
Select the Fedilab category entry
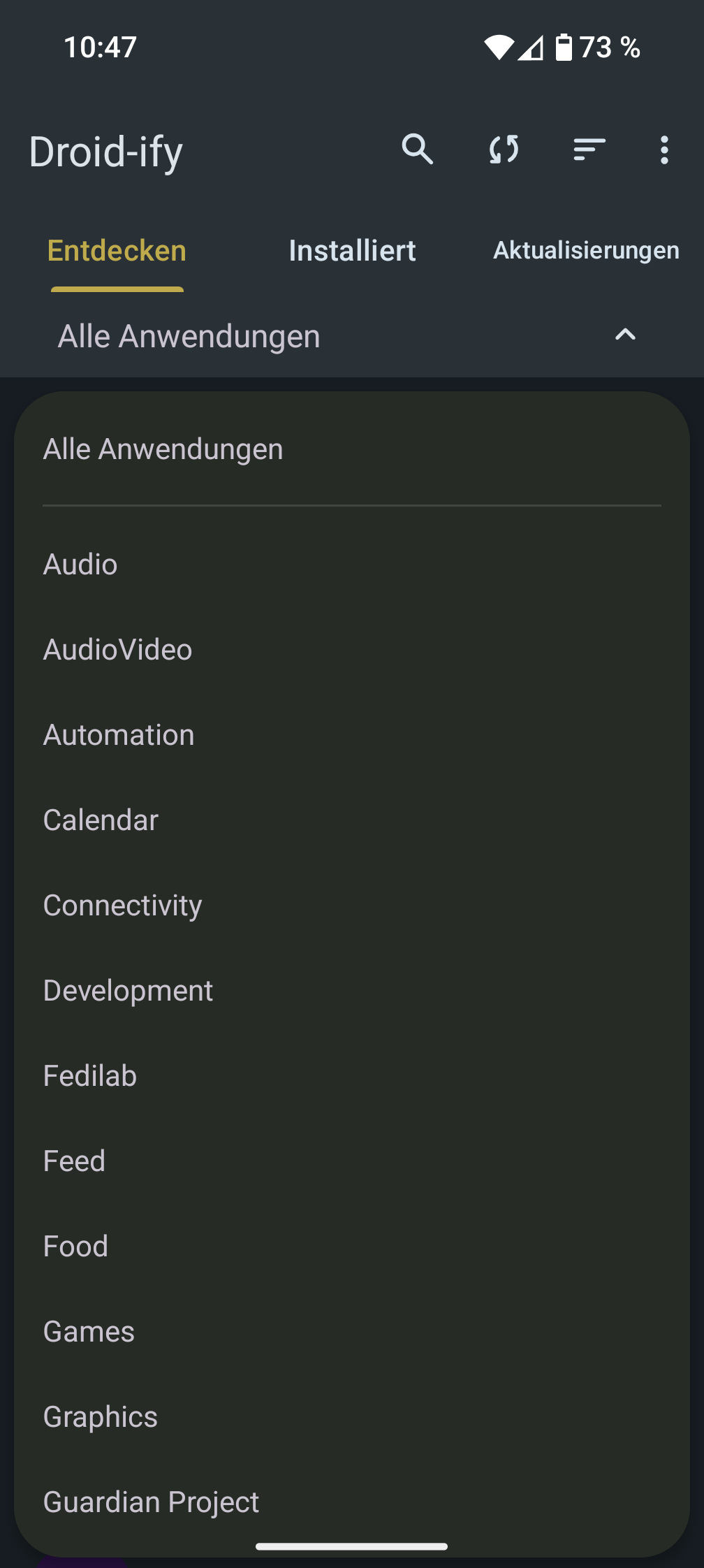89,1075
